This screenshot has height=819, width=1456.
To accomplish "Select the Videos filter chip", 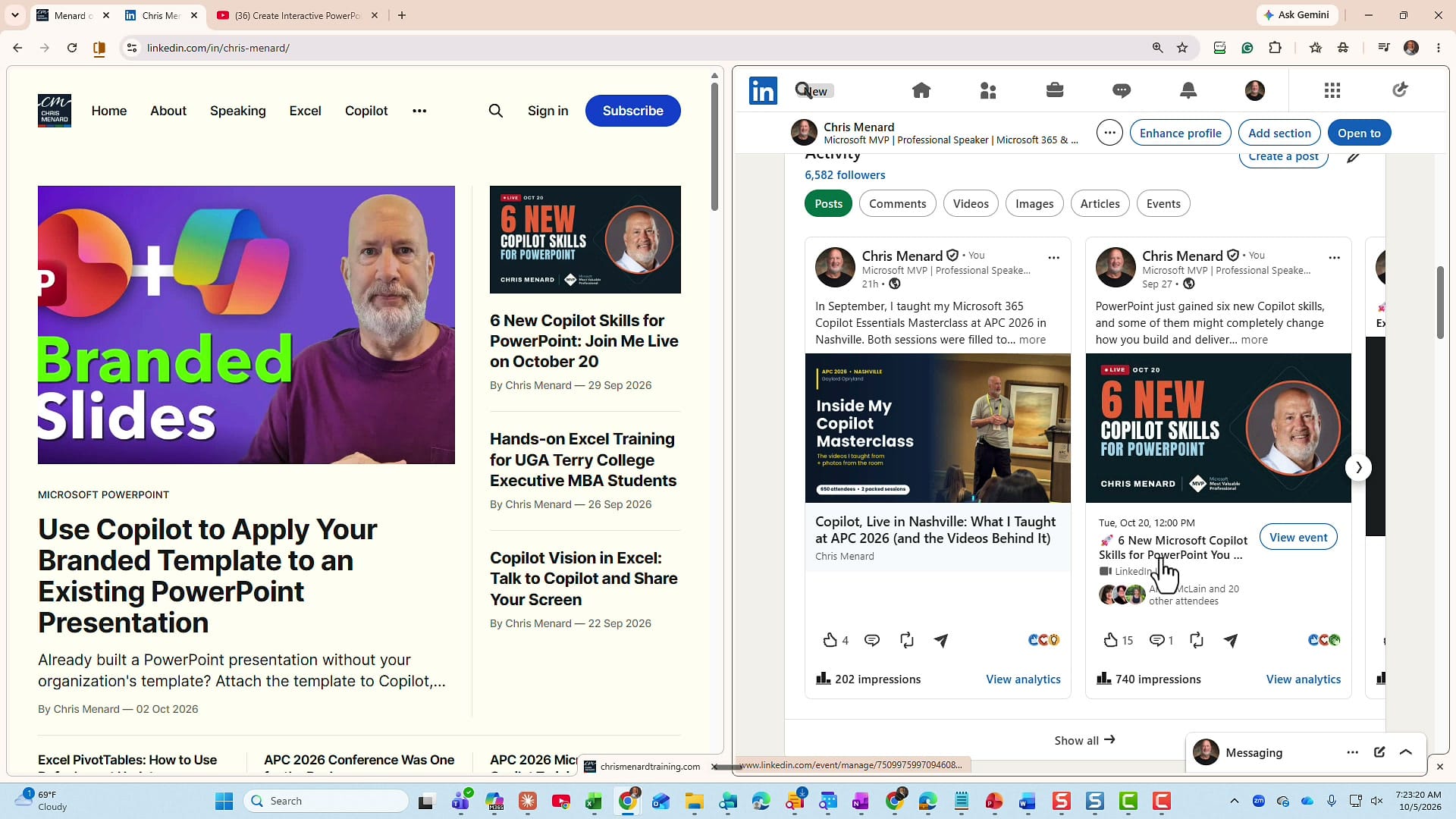I will pos(971,204).
